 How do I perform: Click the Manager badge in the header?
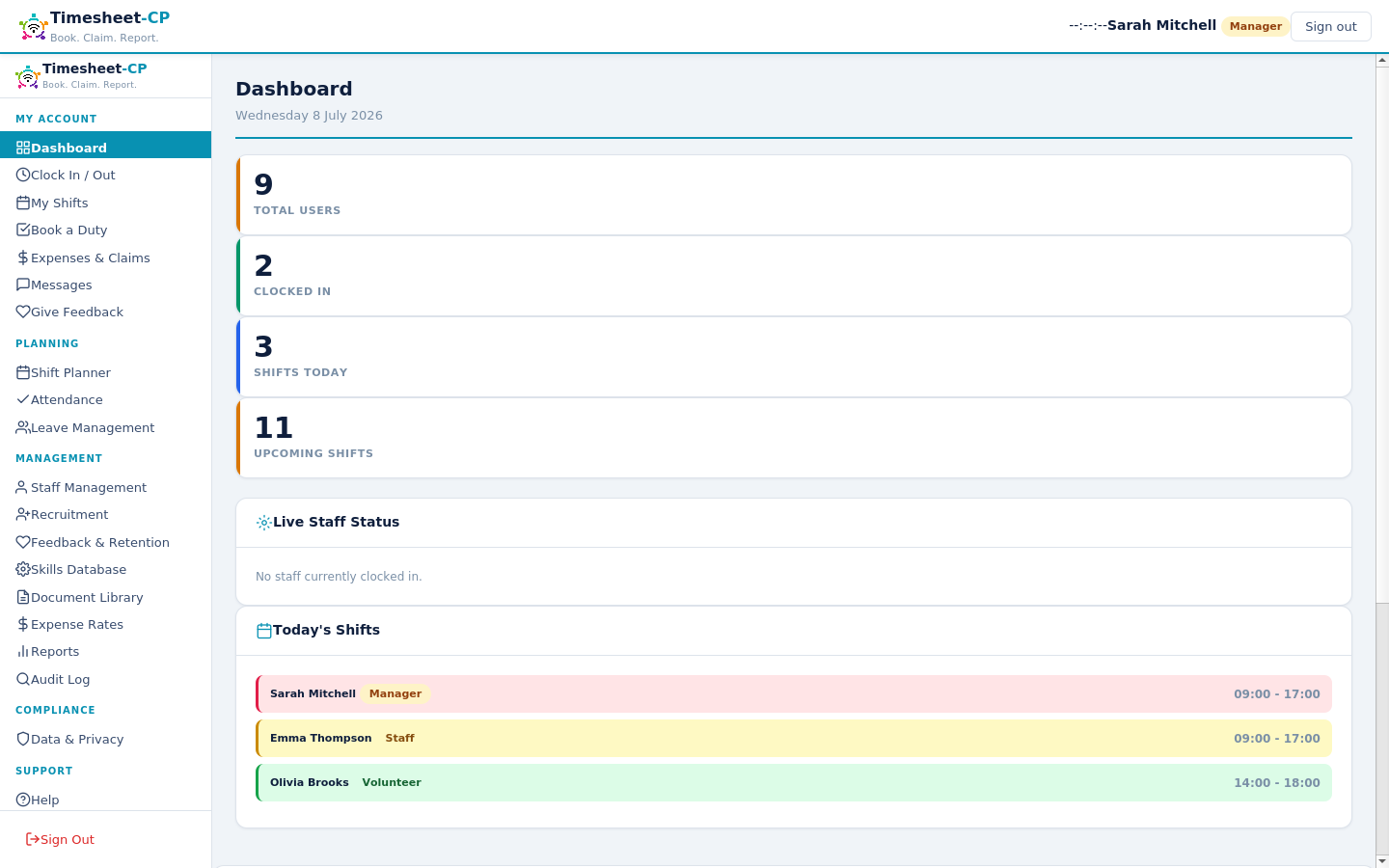tap(1255, 26)
